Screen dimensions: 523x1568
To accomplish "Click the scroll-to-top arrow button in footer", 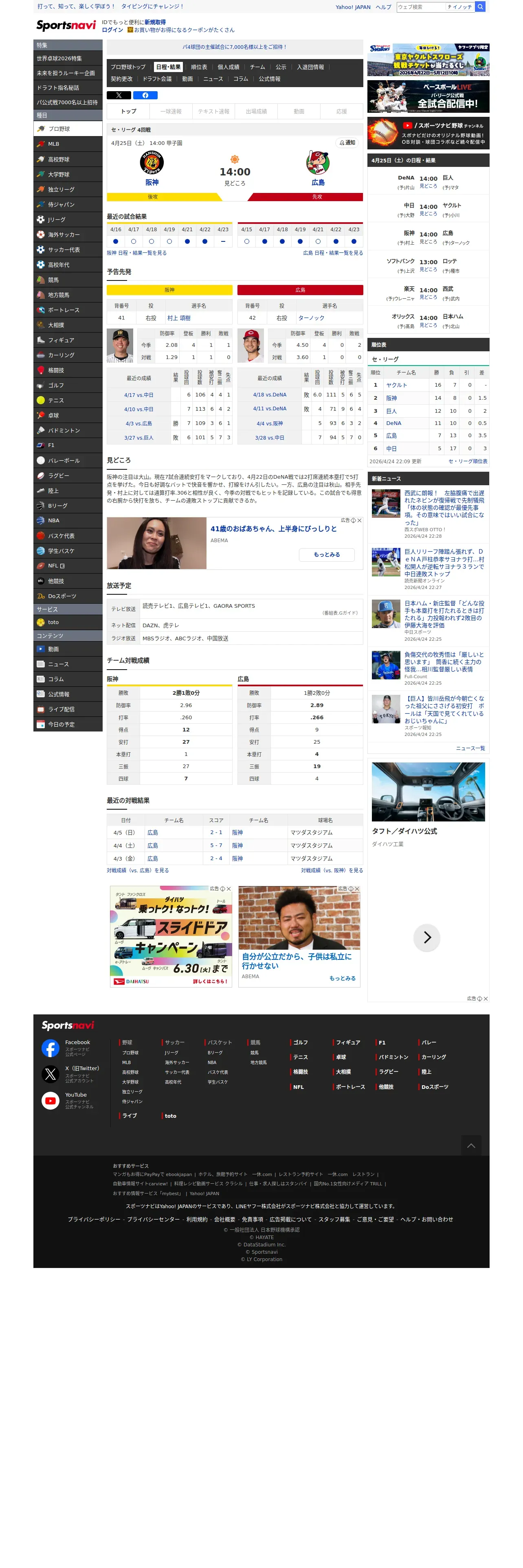I will click(x=470, y=1145).
